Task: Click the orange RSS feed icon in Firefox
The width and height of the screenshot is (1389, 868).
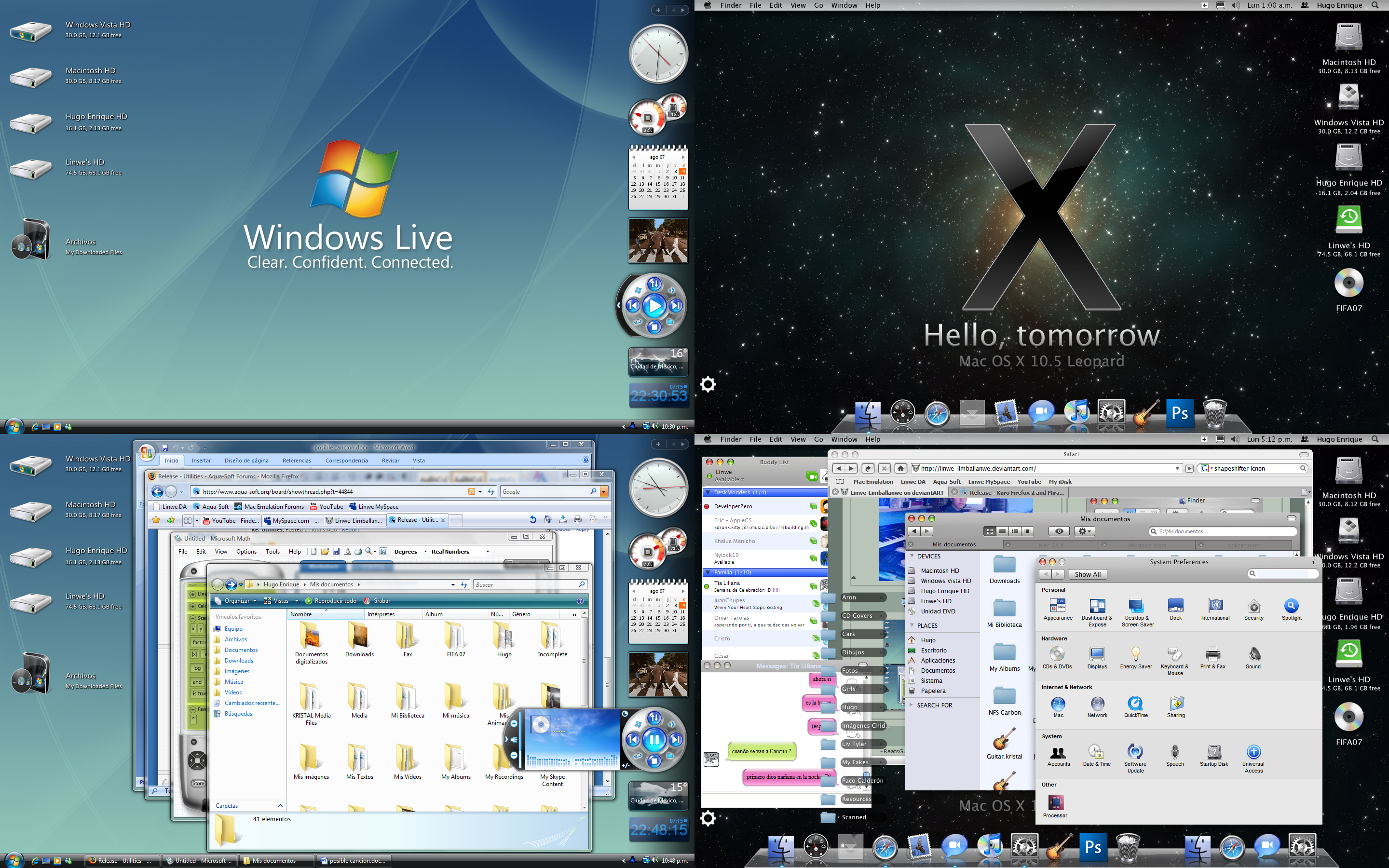Action: 471,491
